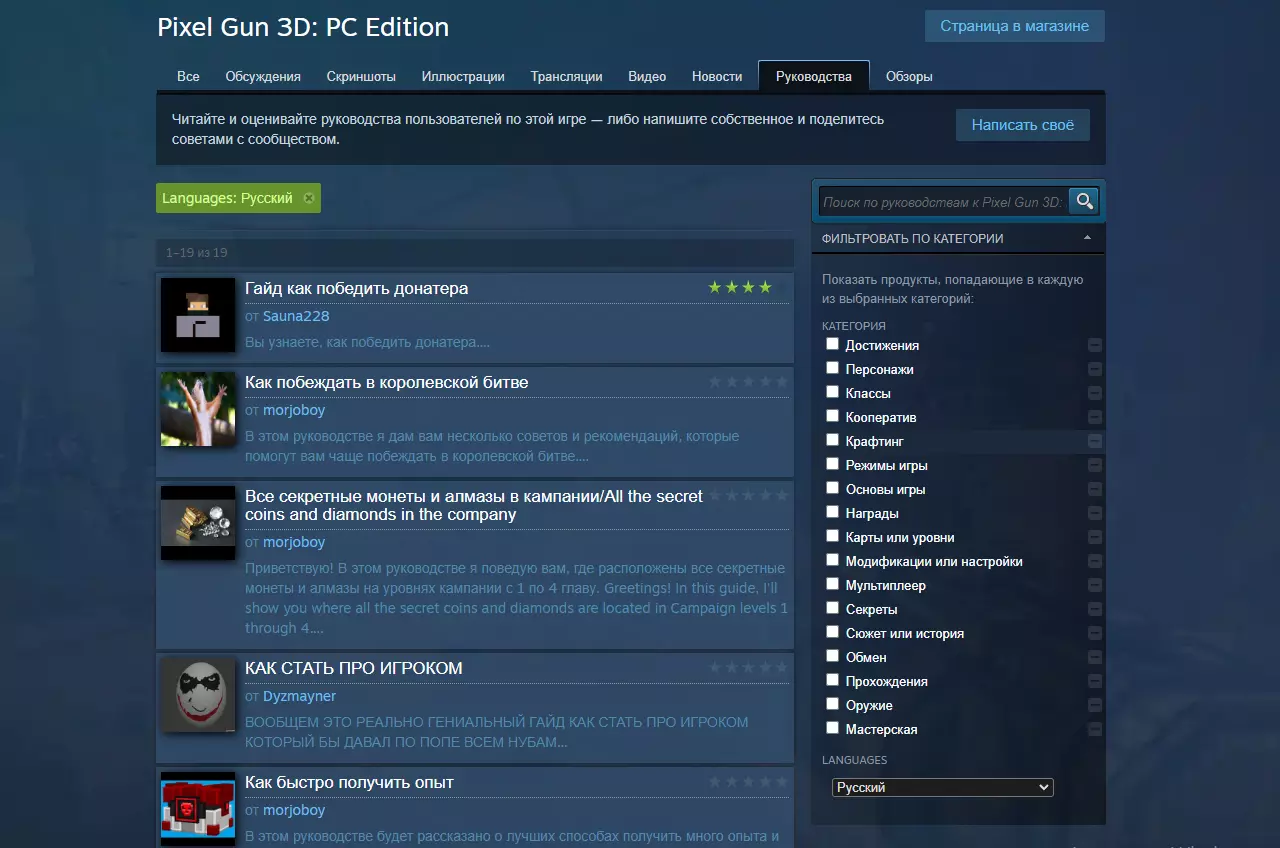Open the Обсуждения tab
The height and width of the screenshot is (848, 1280).
[x=263, y=76]
